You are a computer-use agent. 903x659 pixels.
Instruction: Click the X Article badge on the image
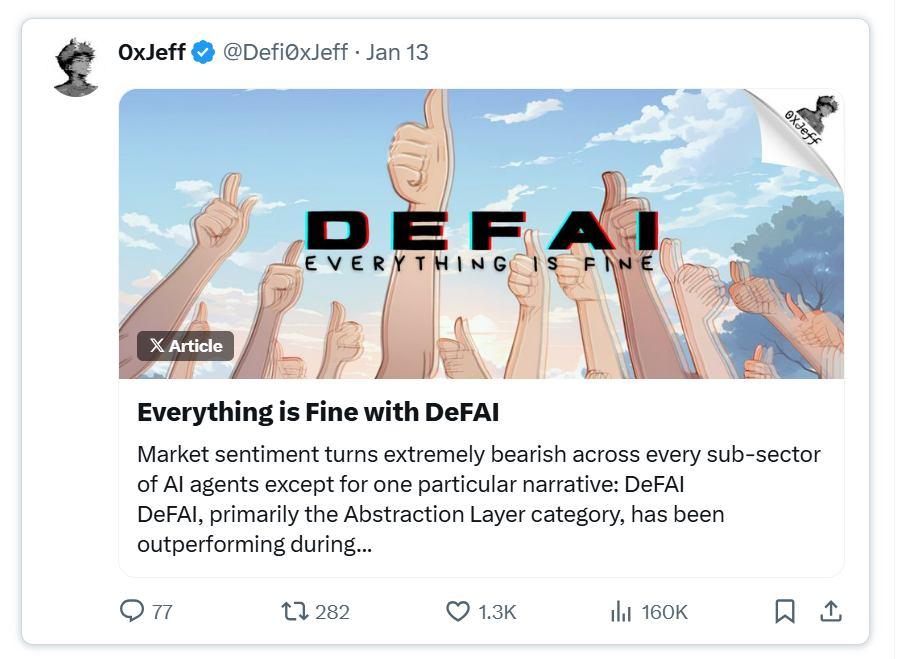pos(186,346)
